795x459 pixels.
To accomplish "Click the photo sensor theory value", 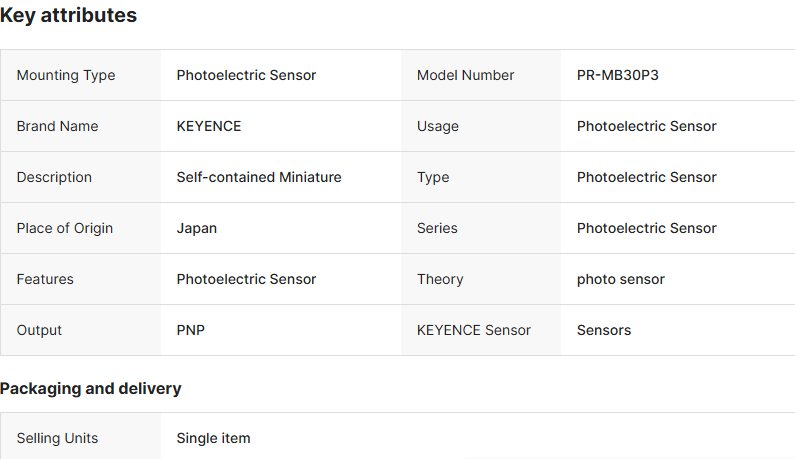I will coord(621,279).
